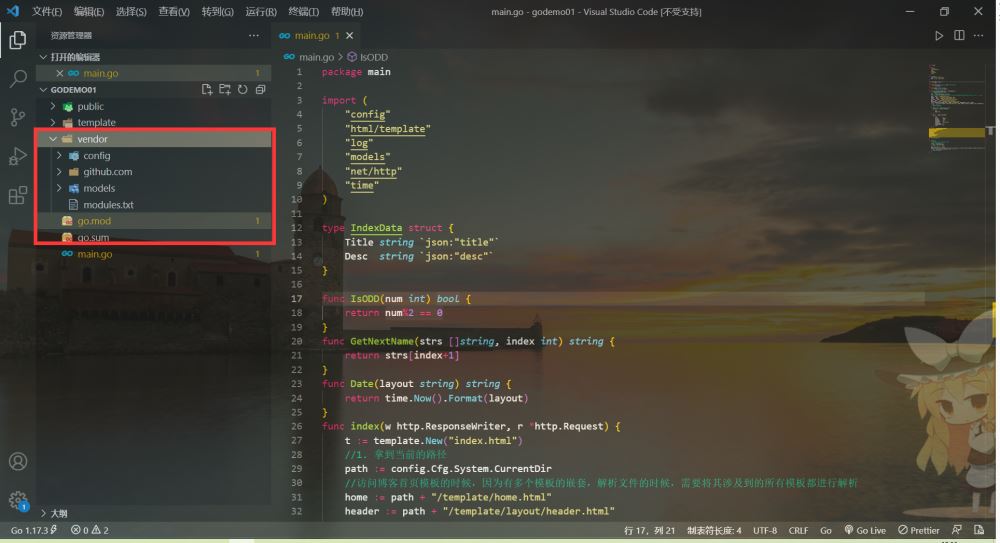Click the Prettier status bar item
Screen dimensions: 1000x543
[918, 530]
